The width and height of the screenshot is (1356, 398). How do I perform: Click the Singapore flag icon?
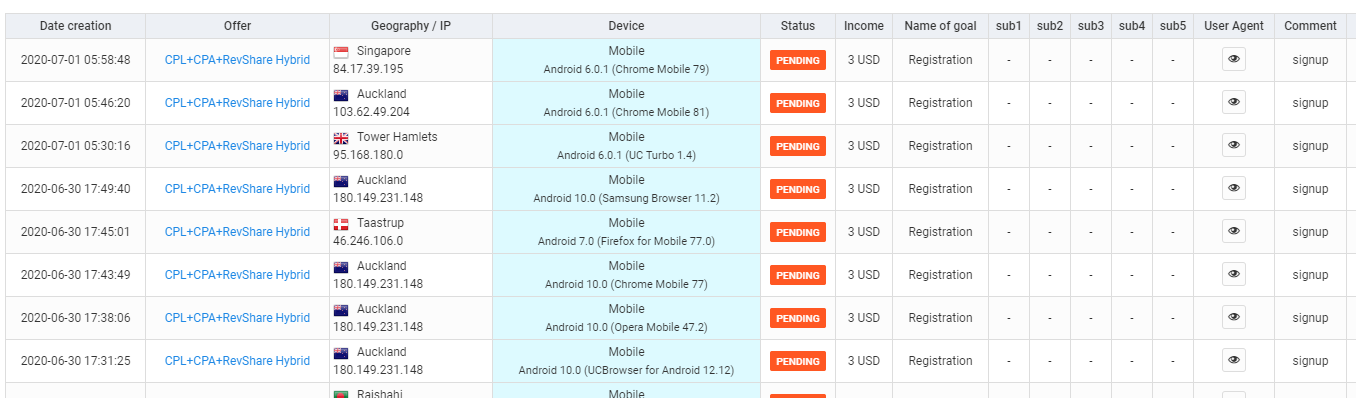coord(341,52)
